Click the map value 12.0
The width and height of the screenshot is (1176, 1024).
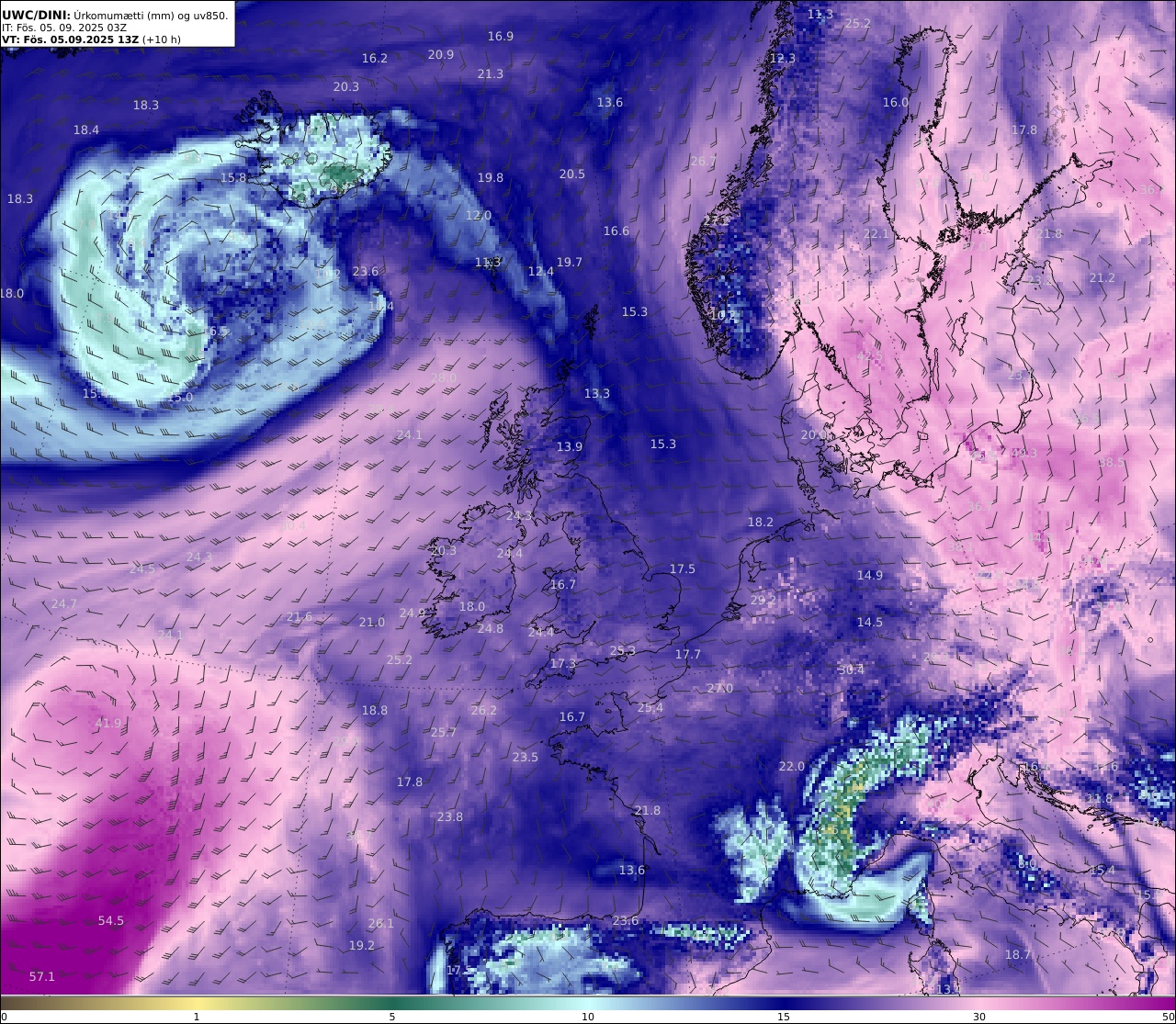pyautogui.click(x=479, y=216)
